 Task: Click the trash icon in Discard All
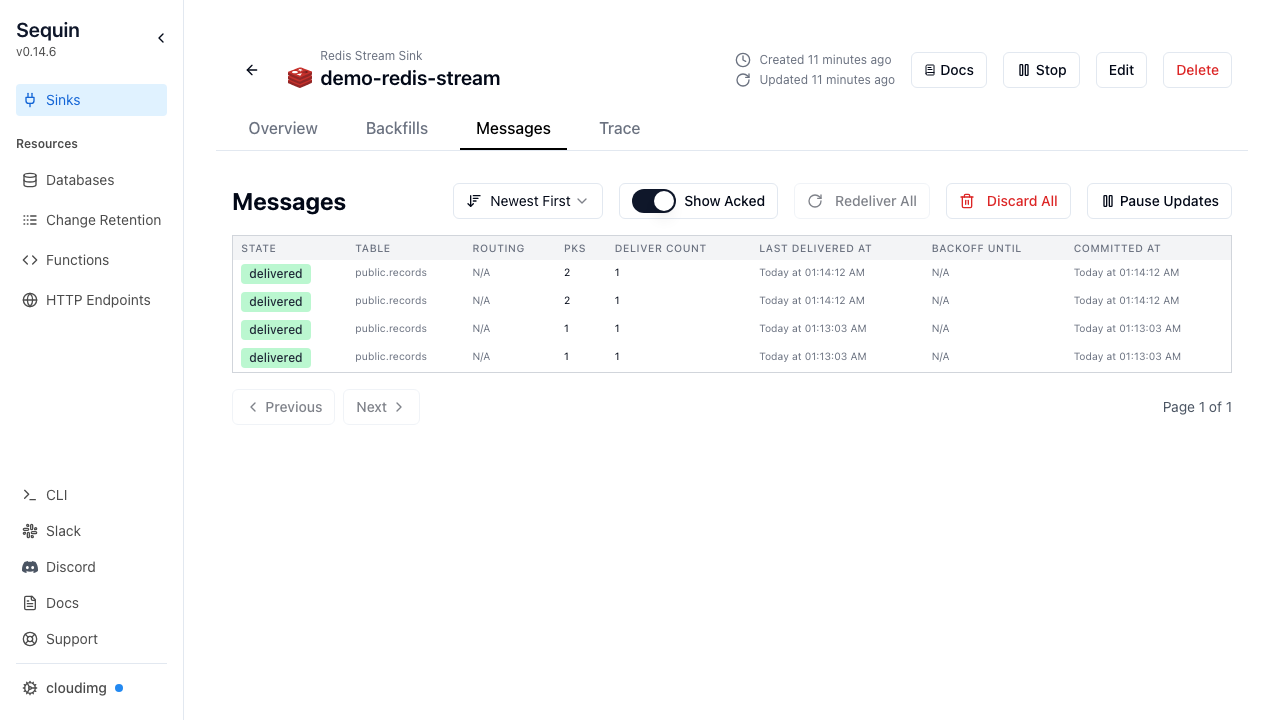(x=967, y=201)
